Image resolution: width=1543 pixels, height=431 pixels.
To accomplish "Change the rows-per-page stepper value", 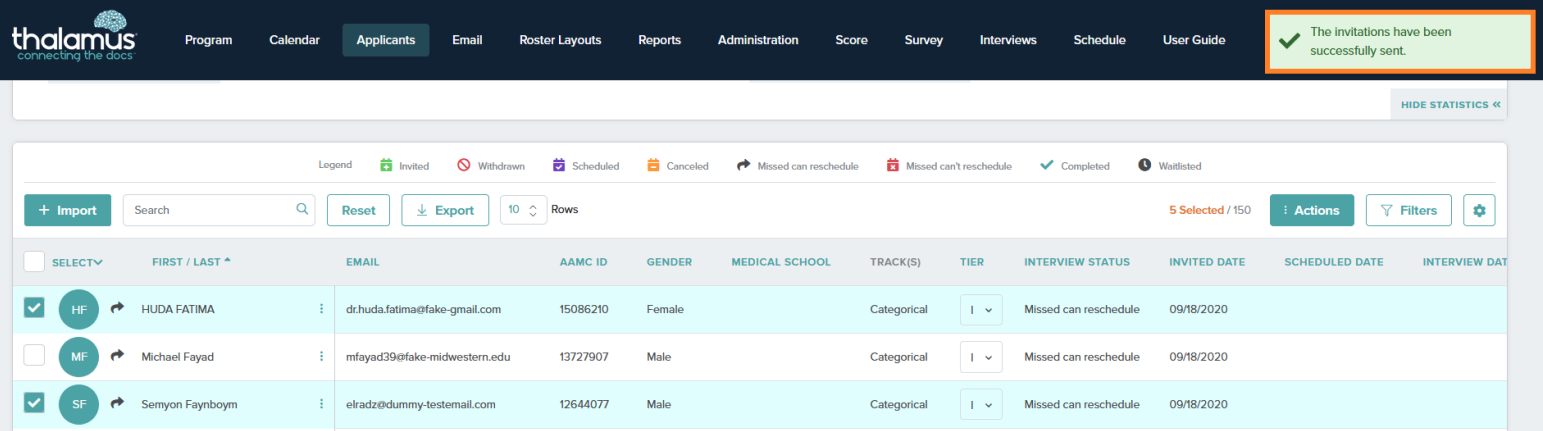I will [x=533, y=210].
